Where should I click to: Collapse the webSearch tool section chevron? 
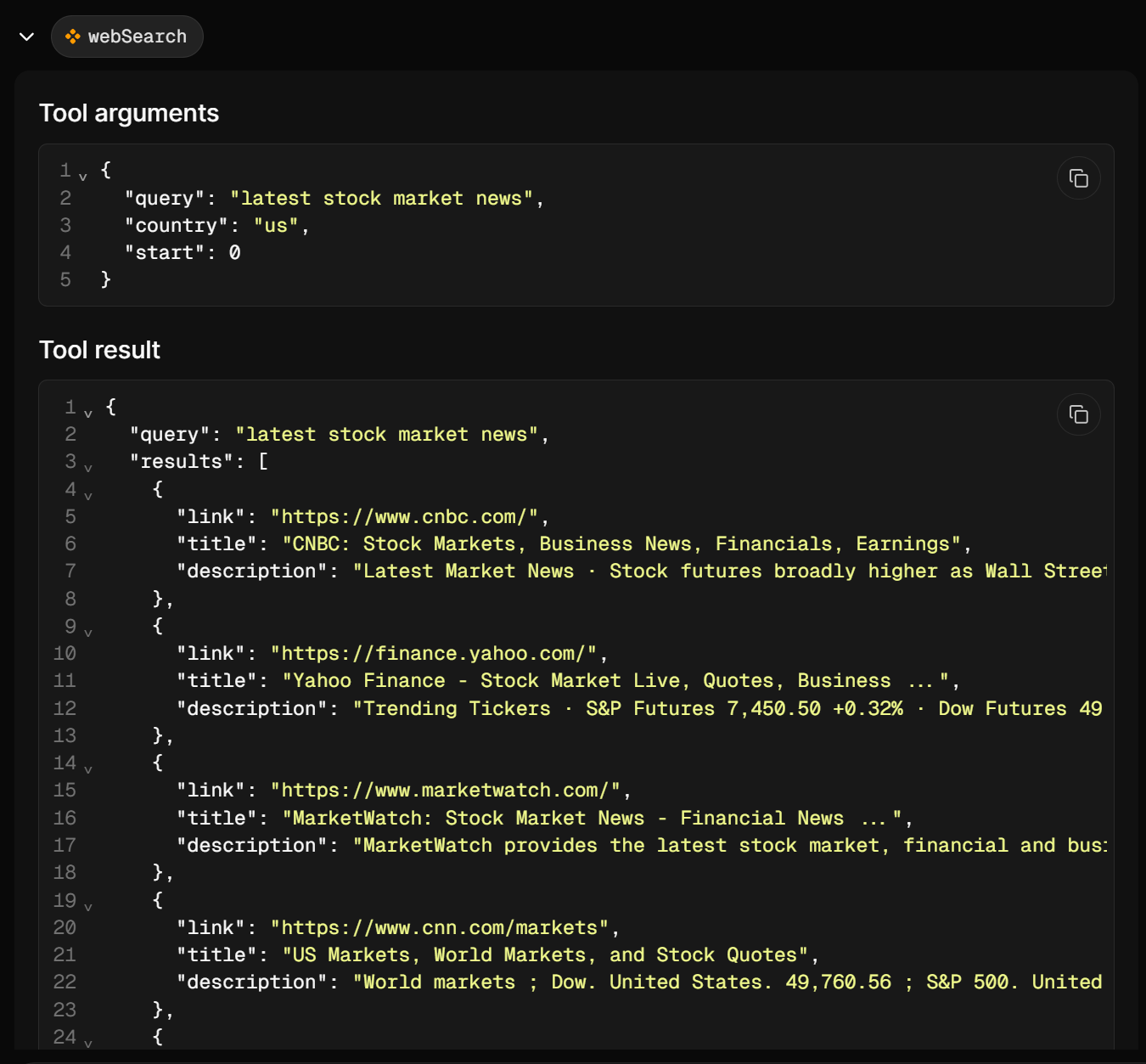[26, 37]
